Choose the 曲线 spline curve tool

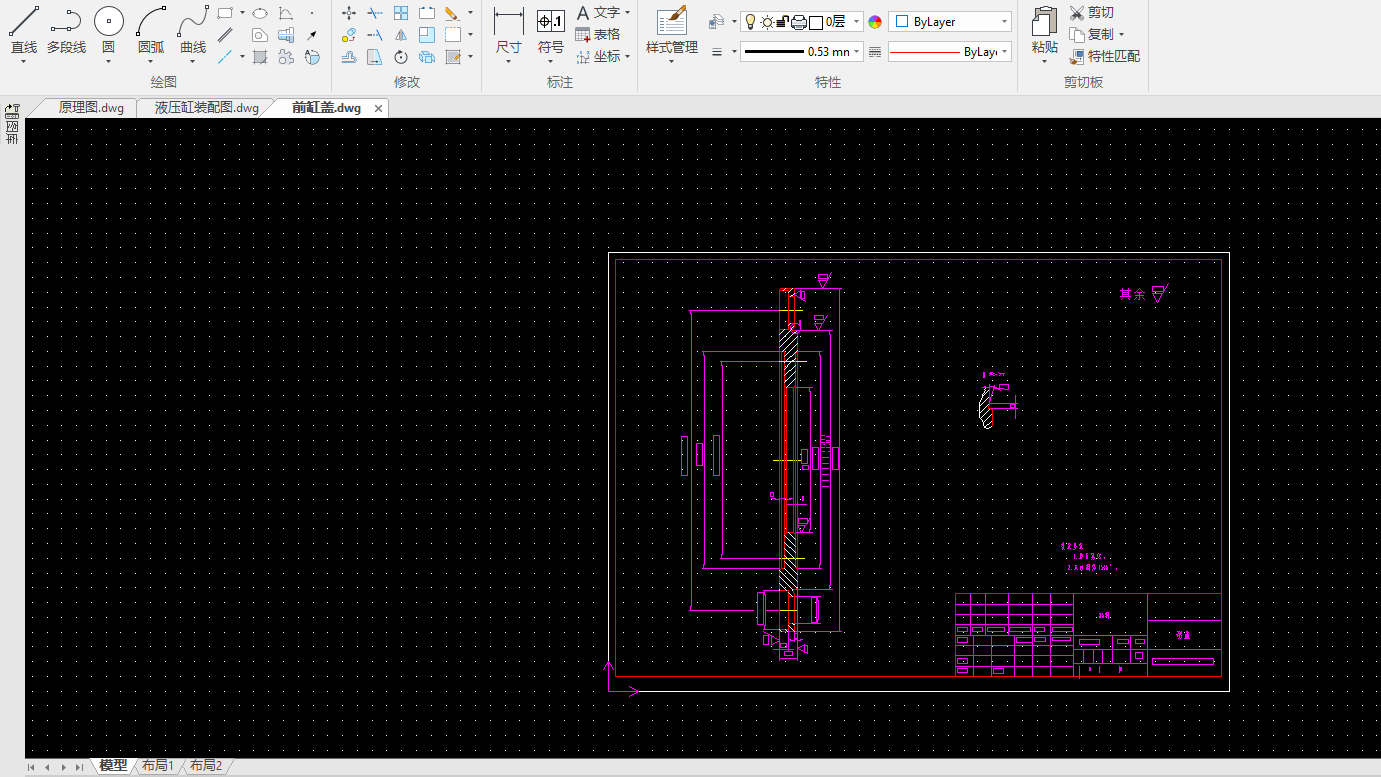[x=193, y=30]
